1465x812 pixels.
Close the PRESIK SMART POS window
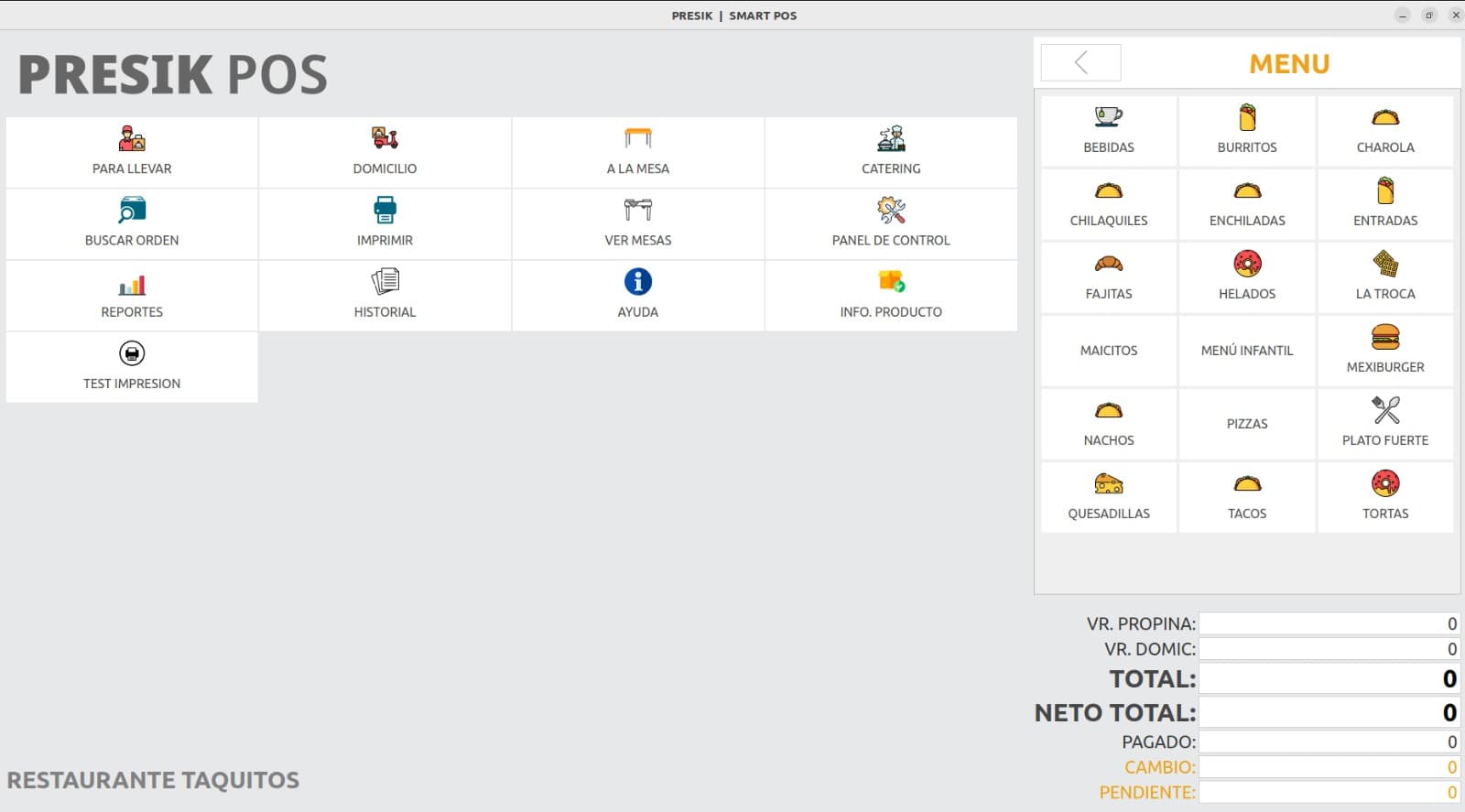click(1456, 16)
